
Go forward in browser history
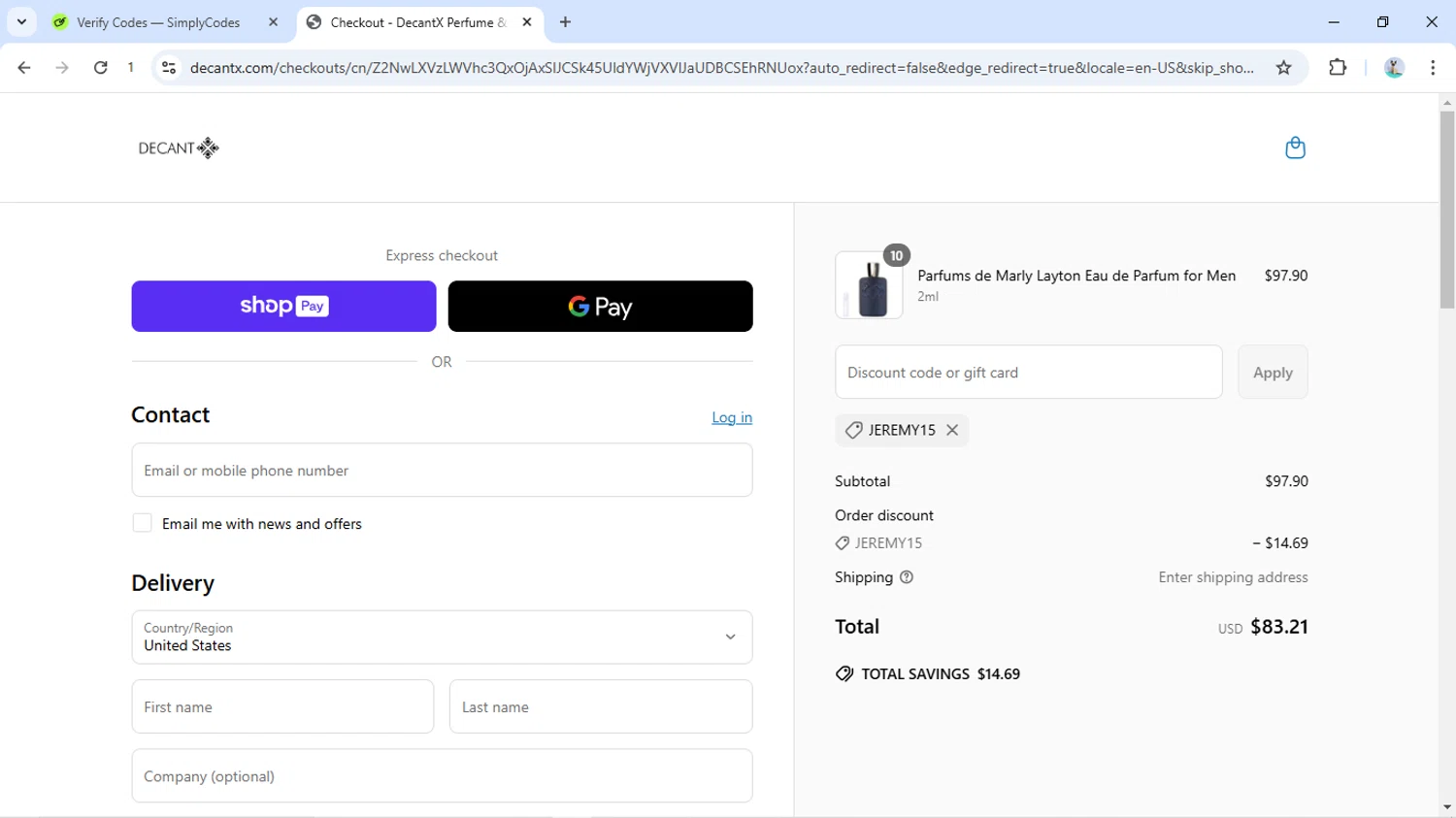(62, 68)
